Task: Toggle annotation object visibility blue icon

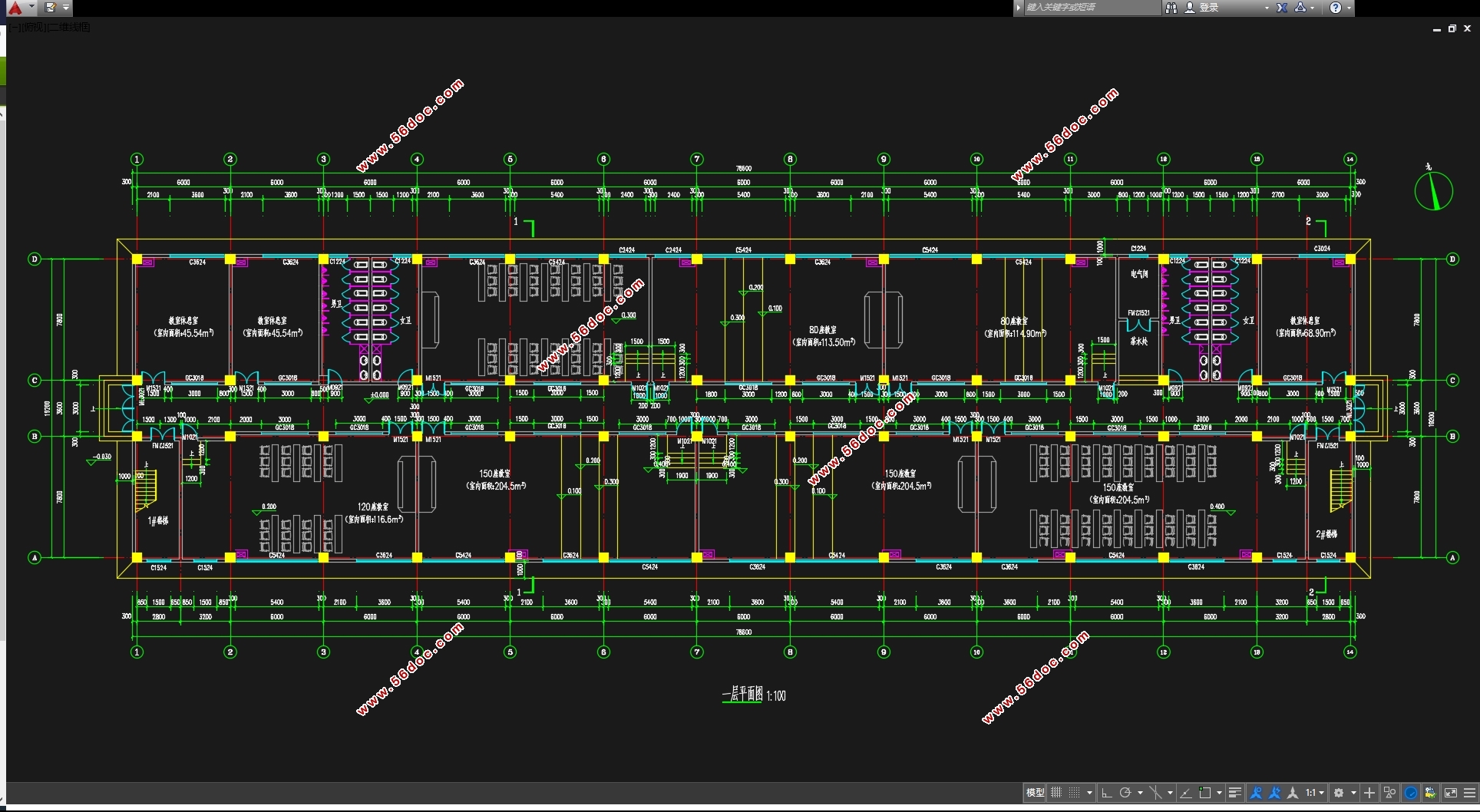Action: click(x=1256, y=793)
